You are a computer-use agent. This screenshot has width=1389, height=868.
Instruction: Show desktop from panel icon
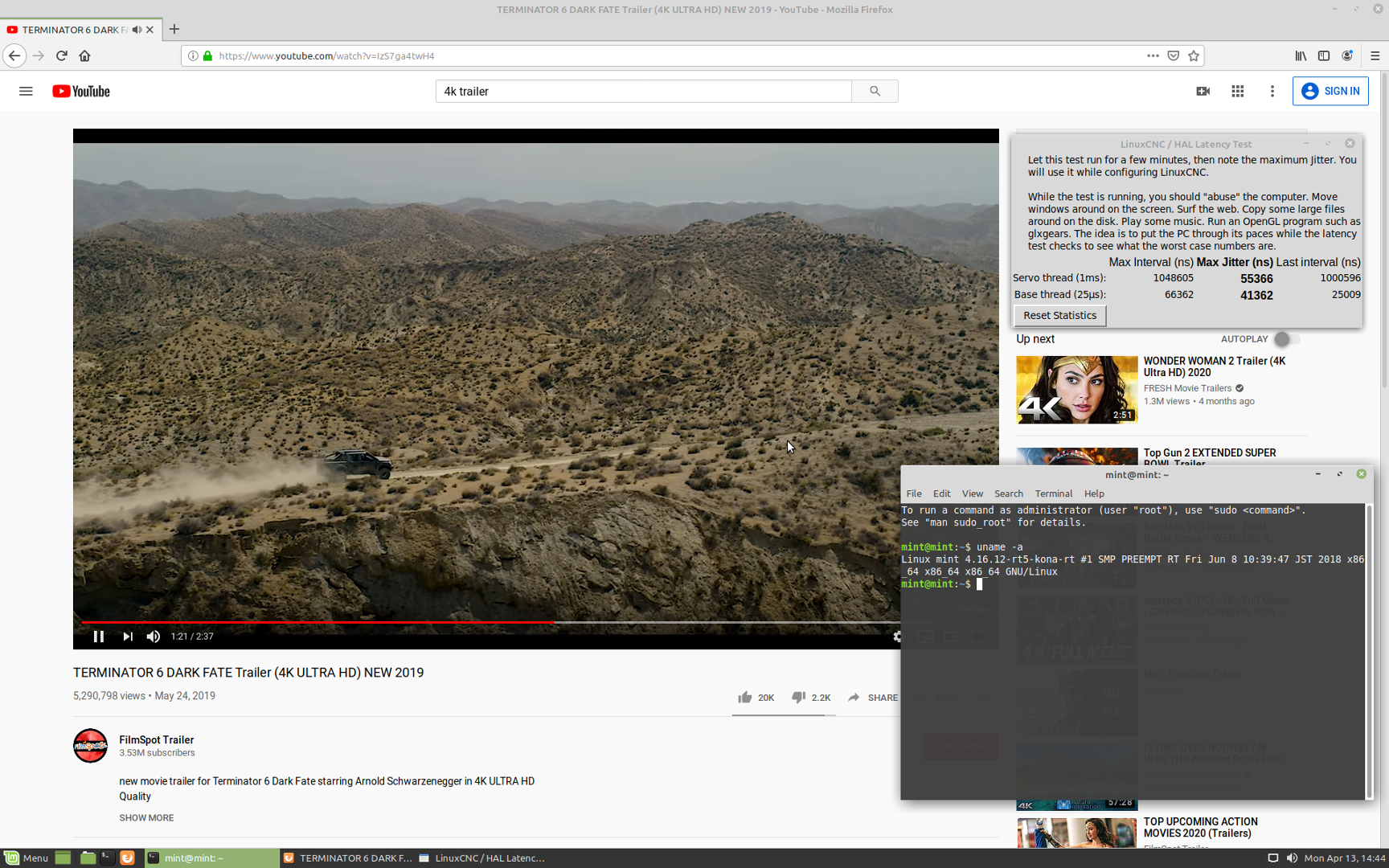point(63,858)
